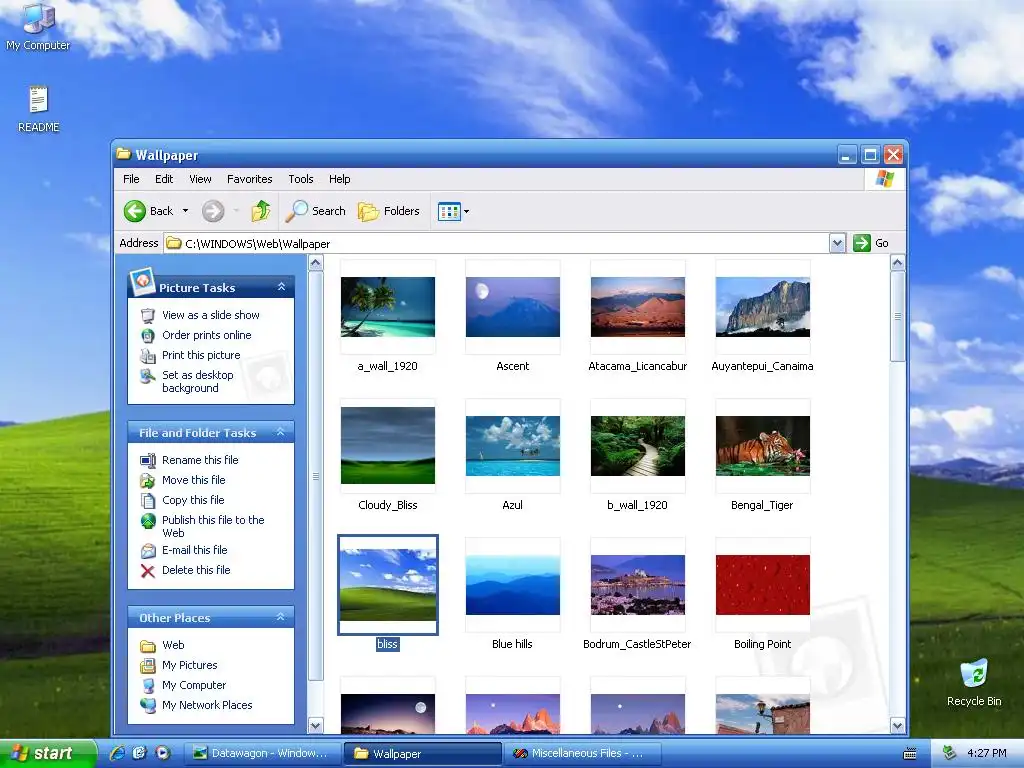Screen dimensions: 1024x768
Task: Open the Edit menu
Action: (164, 179)
